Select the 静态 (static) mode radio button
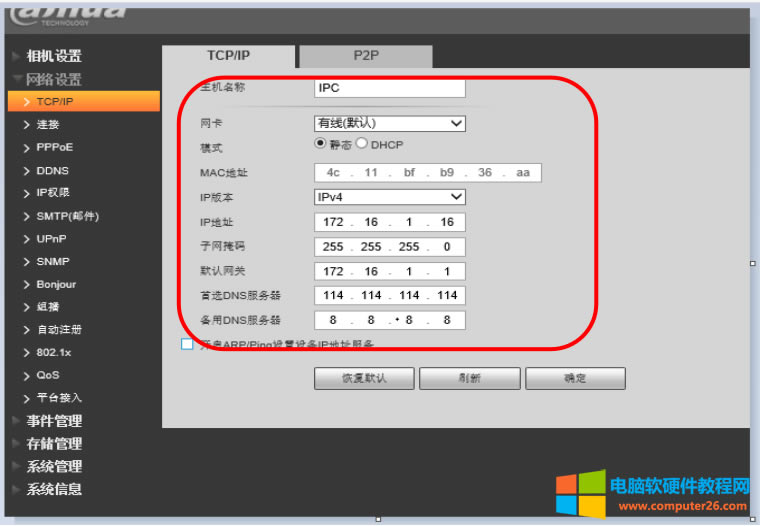Viewport: 760px width, 526px height. click(321, 144)
